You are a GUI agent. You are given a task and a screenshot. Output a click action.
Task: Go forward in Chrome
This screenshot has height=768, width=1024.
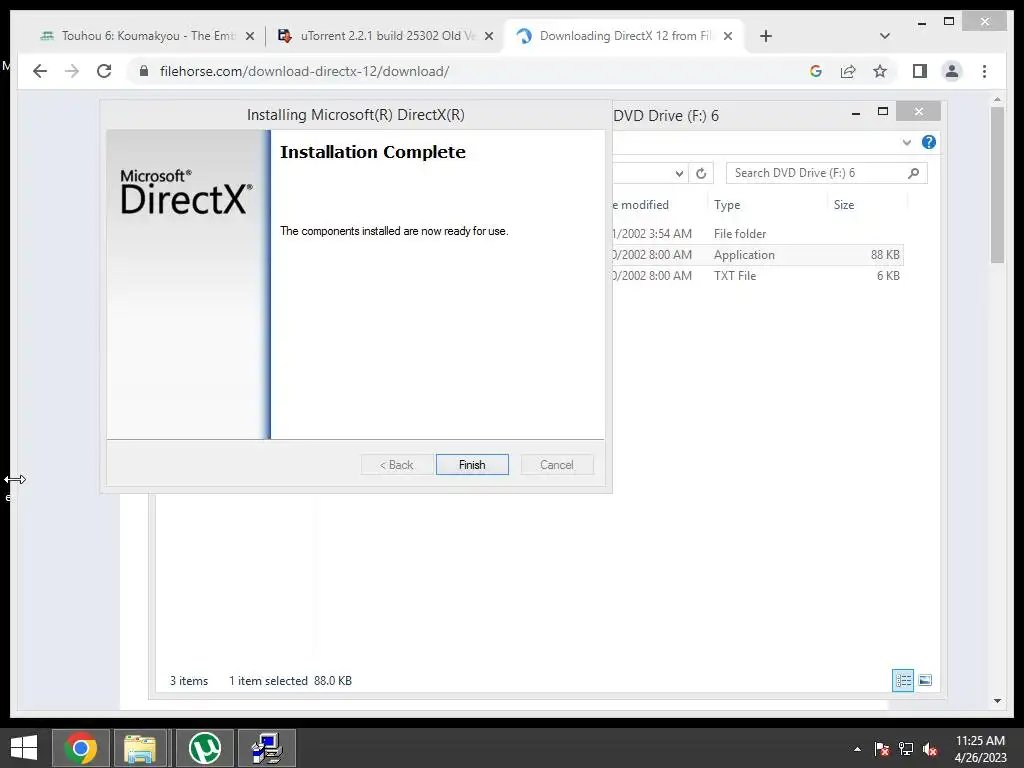[x=72, y=71]
